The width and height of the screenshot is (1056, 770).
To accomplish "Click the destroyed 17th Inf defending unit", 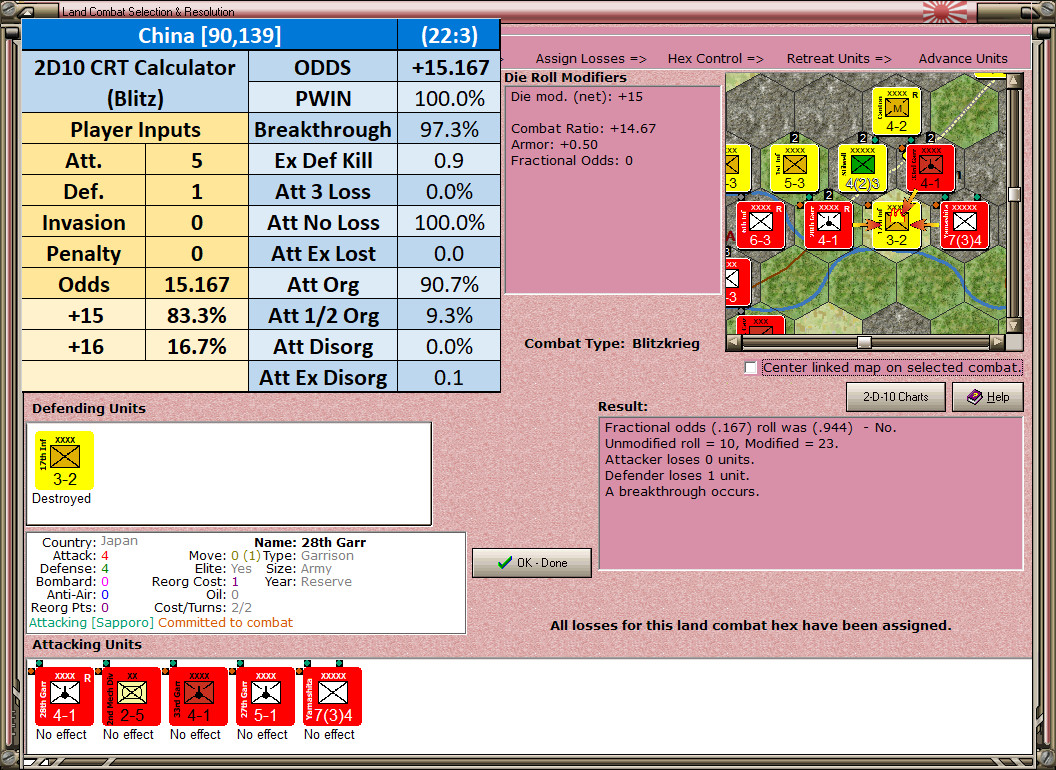I will coord(64,461).
